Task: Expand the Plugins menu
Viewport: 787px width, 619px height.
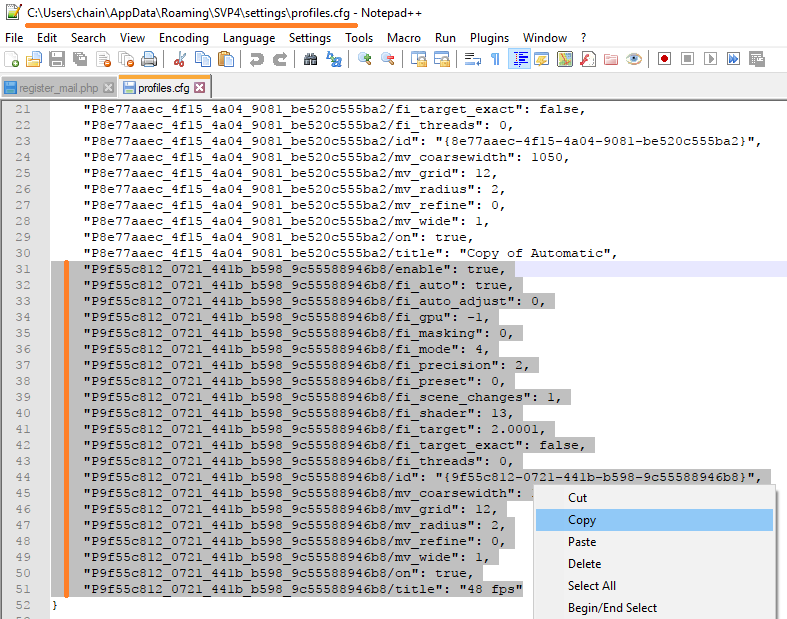Action: [x=489, y=38]
